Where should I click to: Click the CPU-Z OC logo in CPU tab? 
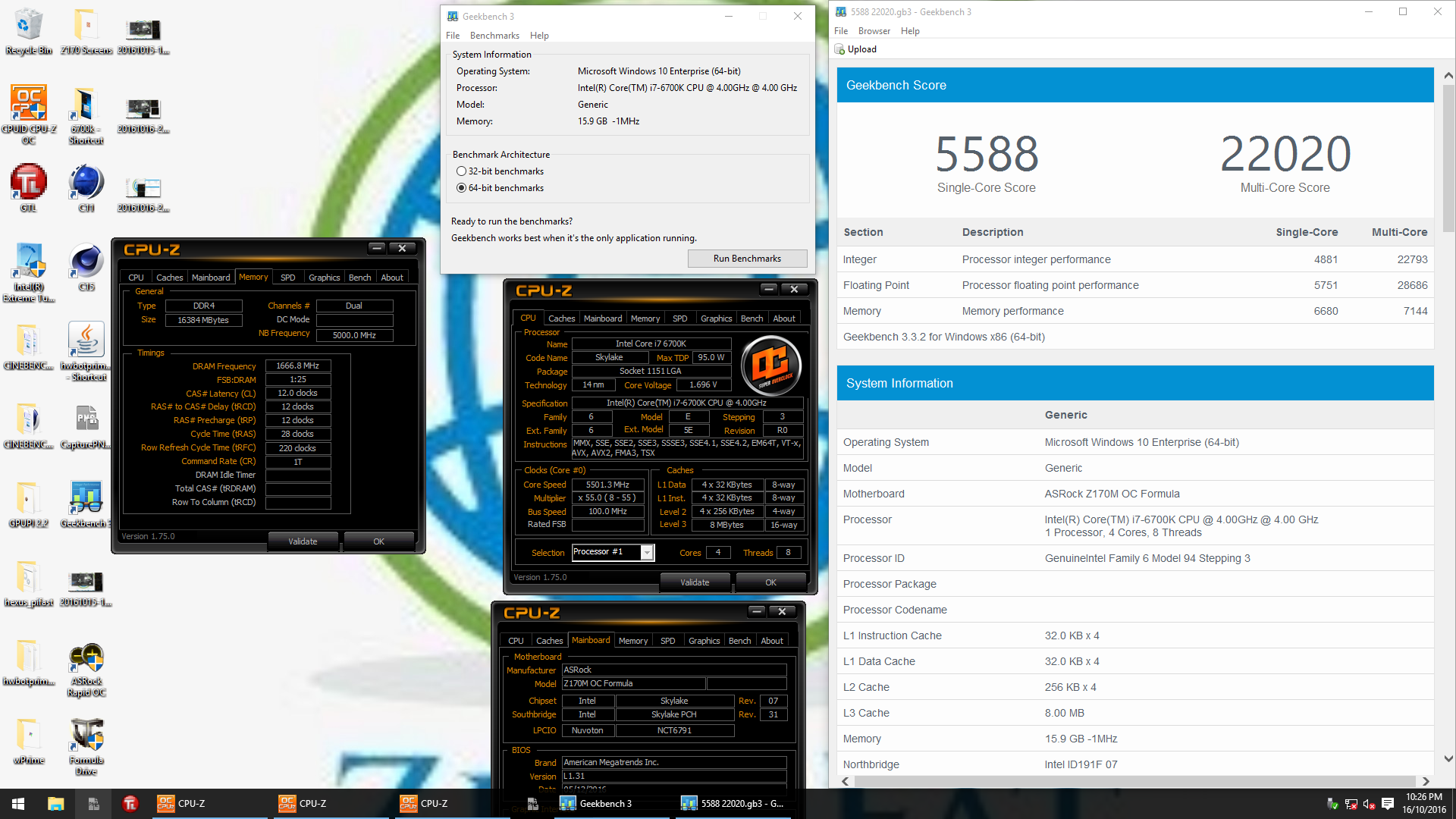[x=771, y=366]
